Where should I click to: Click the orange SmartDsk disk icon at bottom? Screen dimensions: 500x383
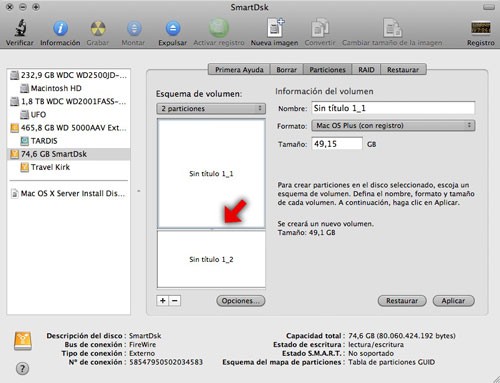coord(23,341)
